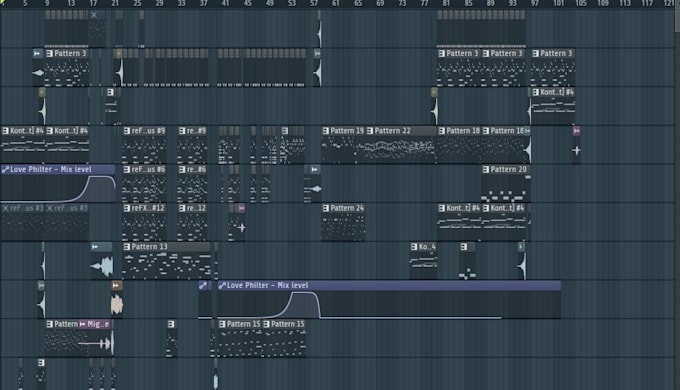Image resolution: width=680 pixels, height=390 pixels.
Task: Click the Pattern 13 clip icon
Action: (127, 246)
